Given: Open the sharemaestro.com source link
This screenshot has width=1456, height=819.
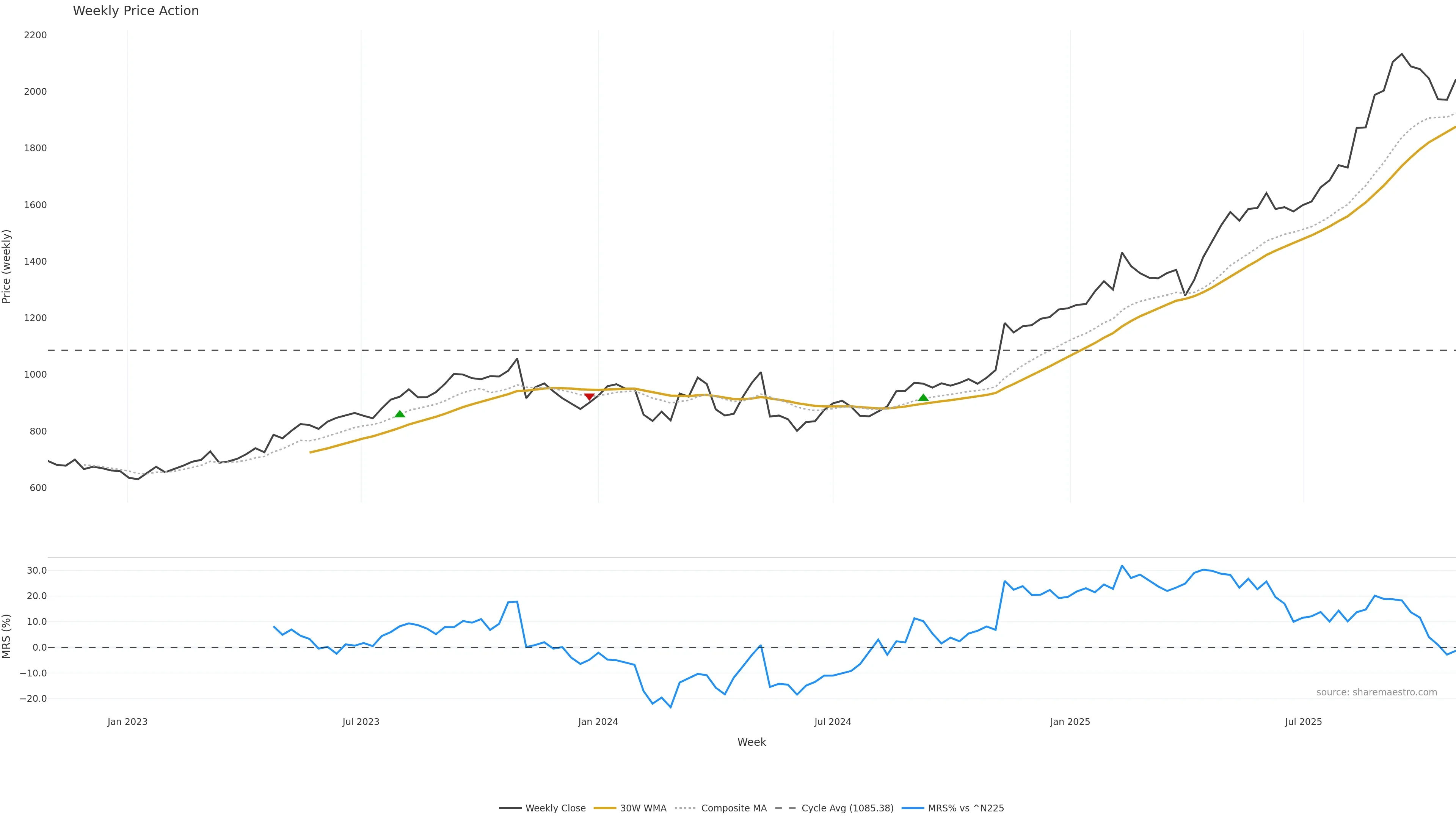Looking at the screenshot, I should [1376, 692].
